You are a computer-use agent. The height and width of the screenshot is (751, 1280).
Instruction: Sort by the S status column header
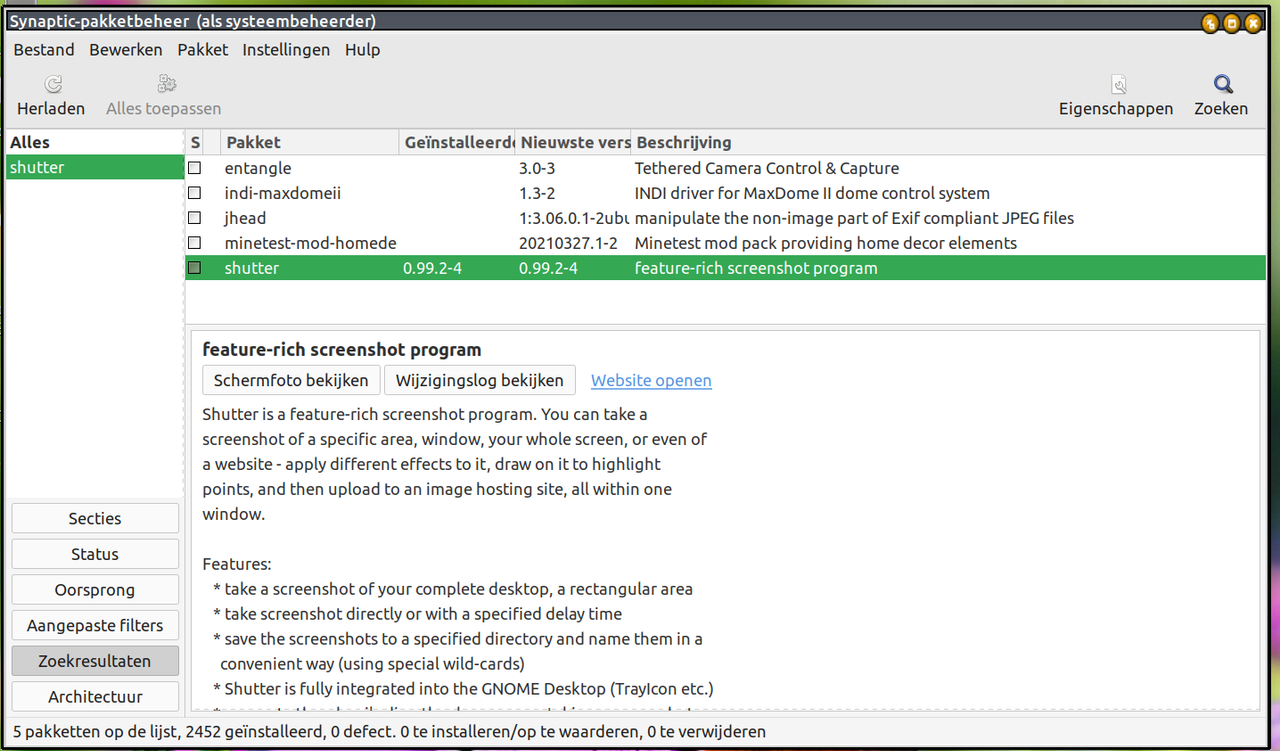pos(195,142)
